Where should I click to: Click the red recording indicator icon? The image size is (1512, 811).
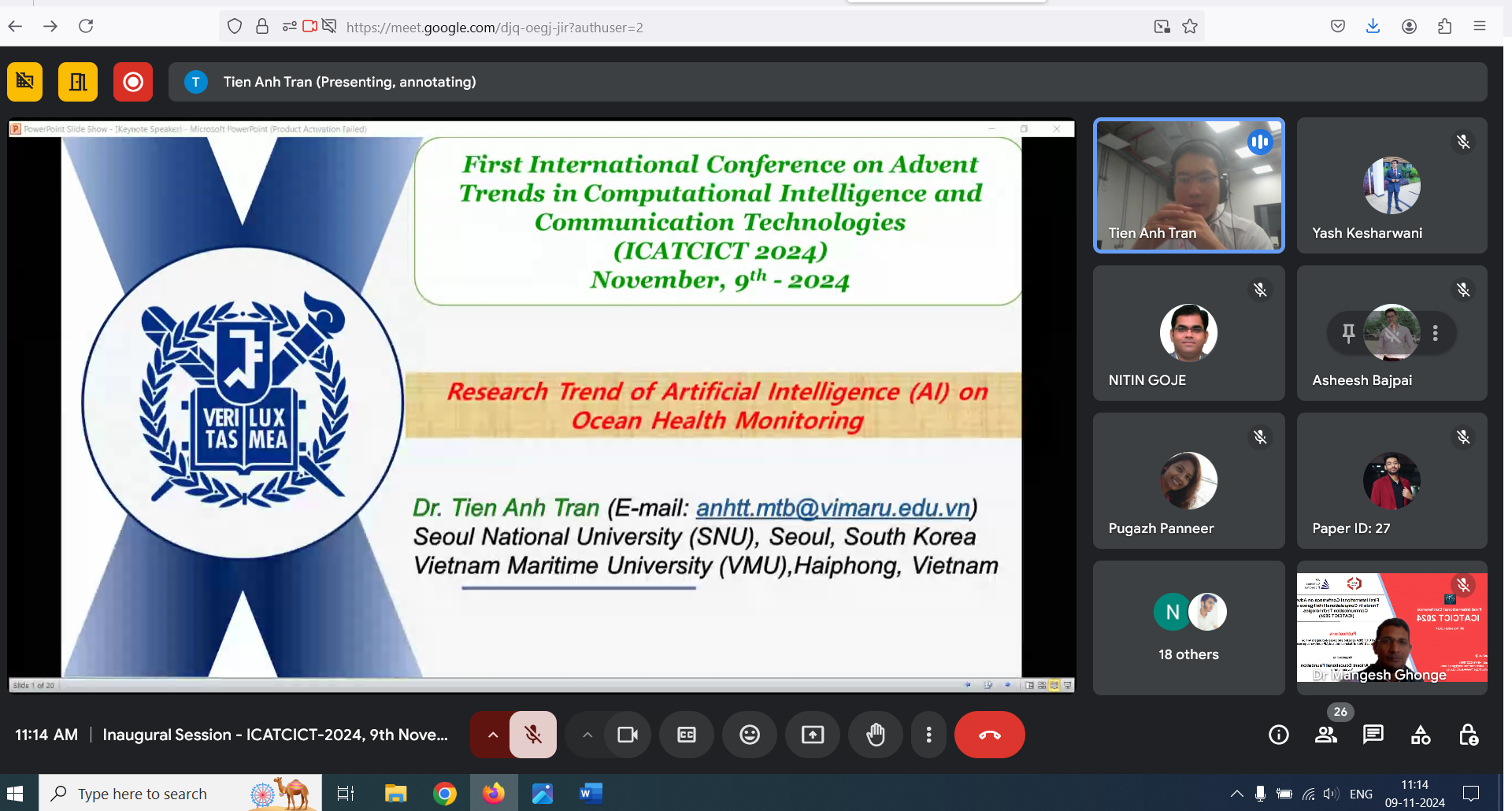(x=132, y=81)
